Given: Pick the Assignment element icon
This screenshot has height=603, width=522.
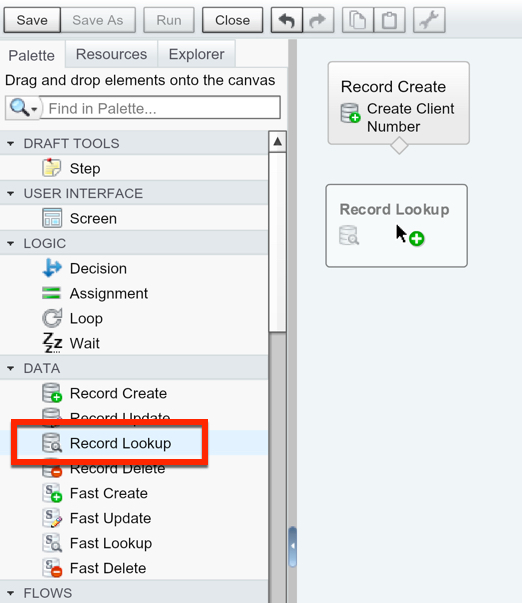Looking at the screenshot, I should click(x=52, y=293).
